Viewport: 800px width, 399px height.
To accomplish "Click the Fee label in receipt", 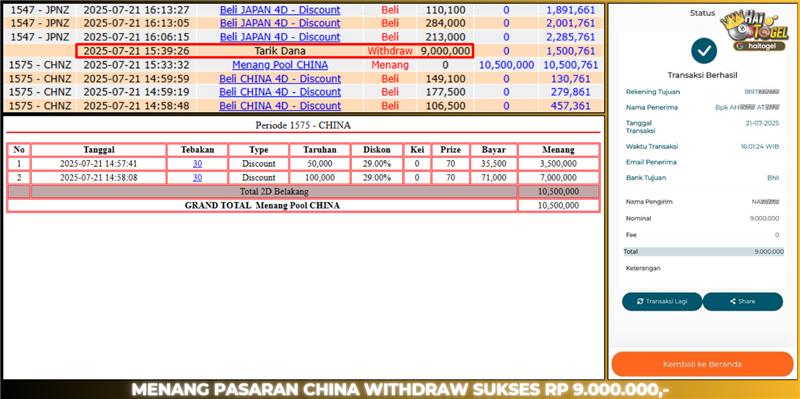I will pos(630,235).
